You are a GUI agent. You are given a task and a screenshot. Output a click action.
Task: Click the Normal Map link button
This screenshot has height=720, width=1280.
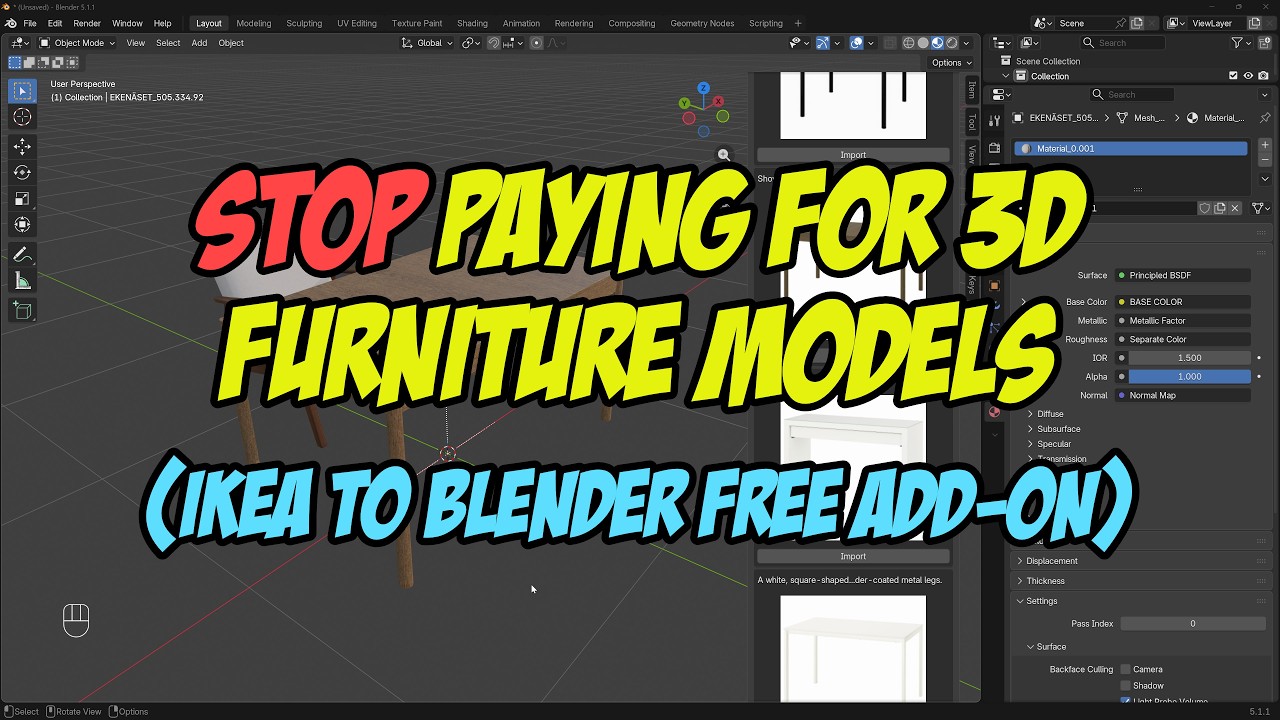1183,395
